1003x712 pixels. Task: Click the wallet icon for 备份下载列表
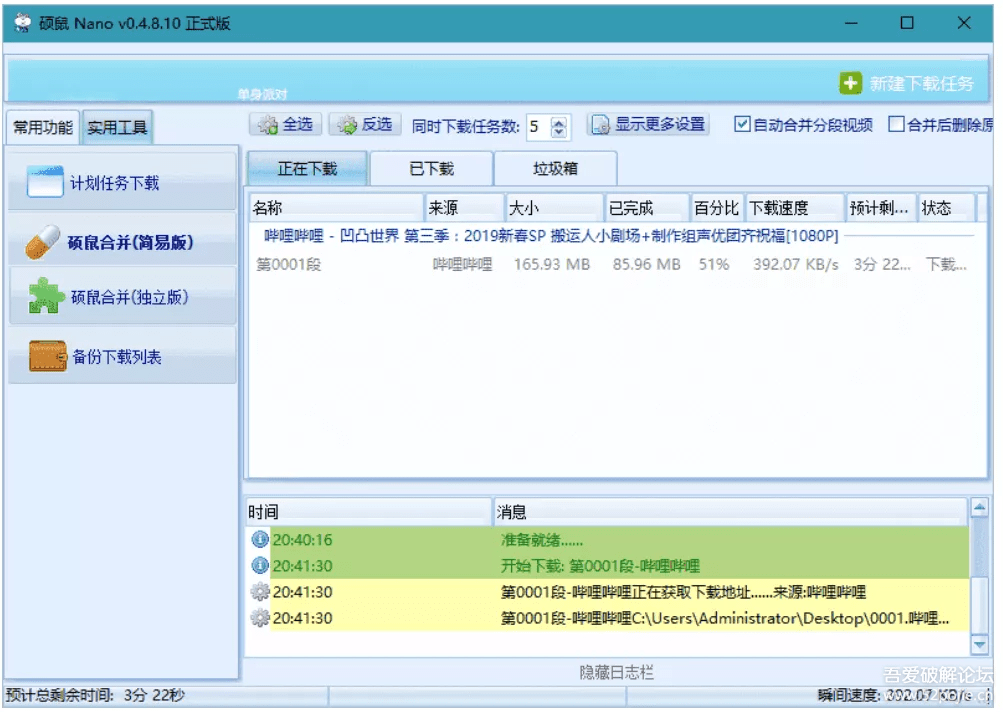tap(47, 356)
